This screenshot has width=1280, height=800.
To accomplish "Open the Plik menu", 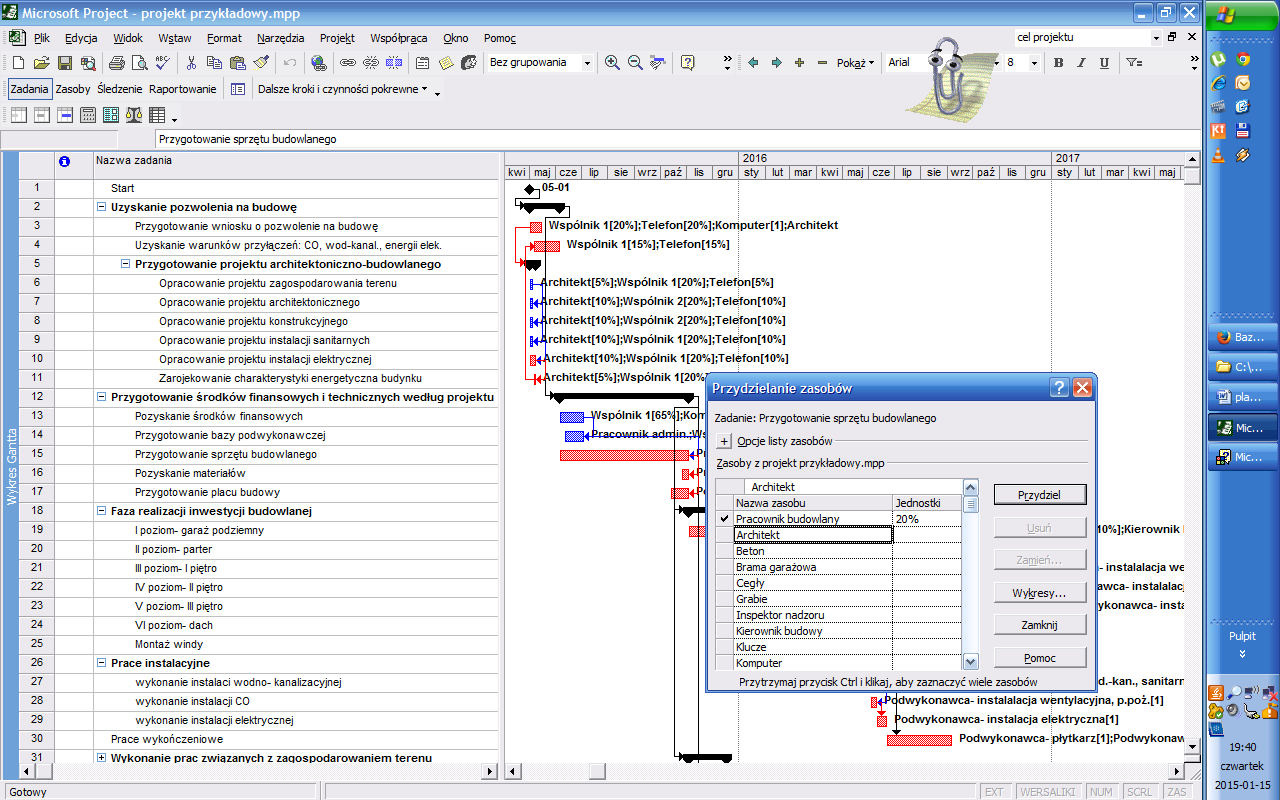I will click(41, 38).
